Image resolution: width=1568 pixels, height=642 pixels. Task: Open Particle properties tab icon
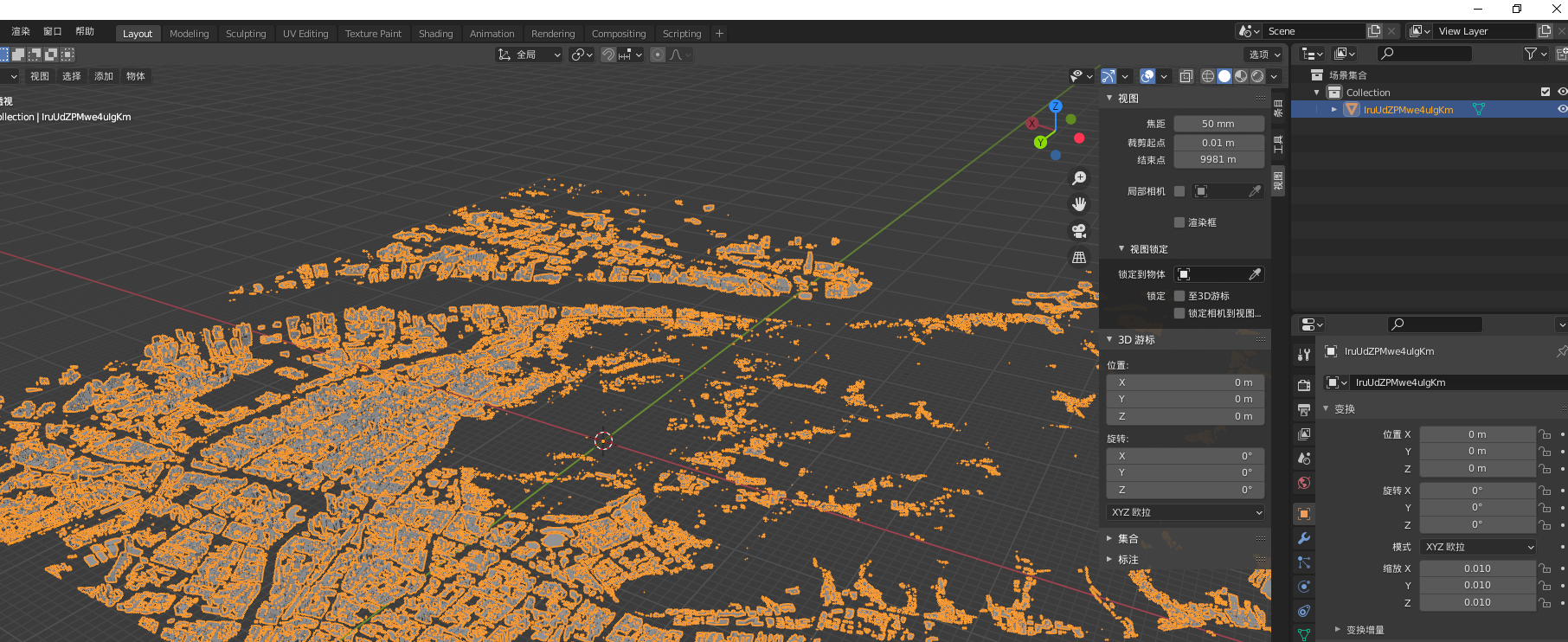click(x=1304, y=562)
